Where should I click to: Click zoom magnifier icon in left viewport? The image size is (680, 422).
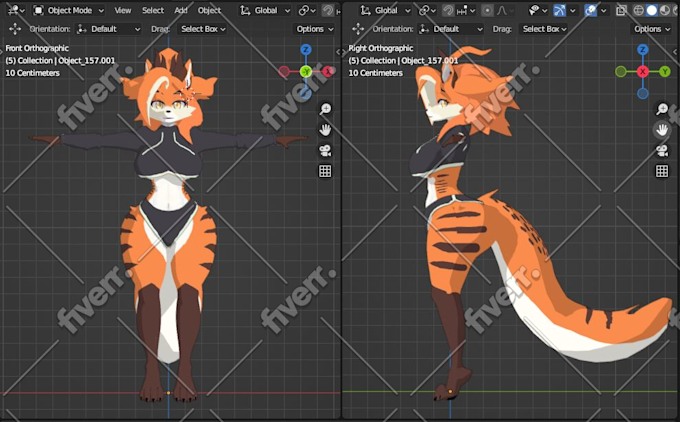tap(325, 108)
